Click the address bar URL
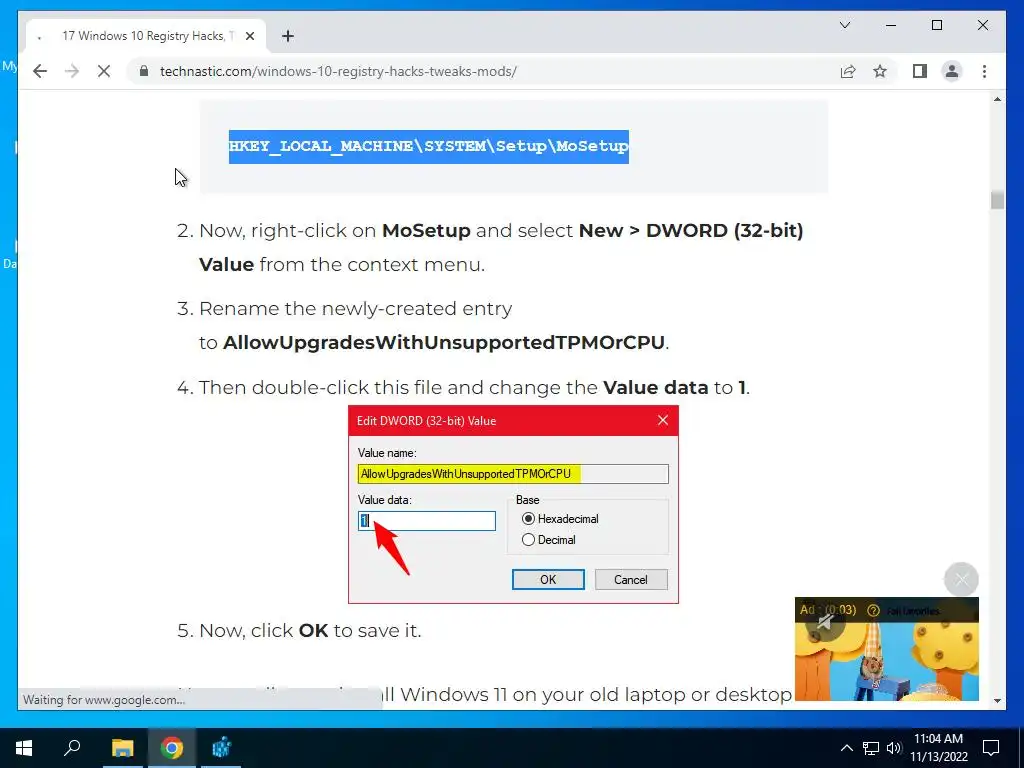Viewport: 1024px width, 768px height. [x=338, y=71]
